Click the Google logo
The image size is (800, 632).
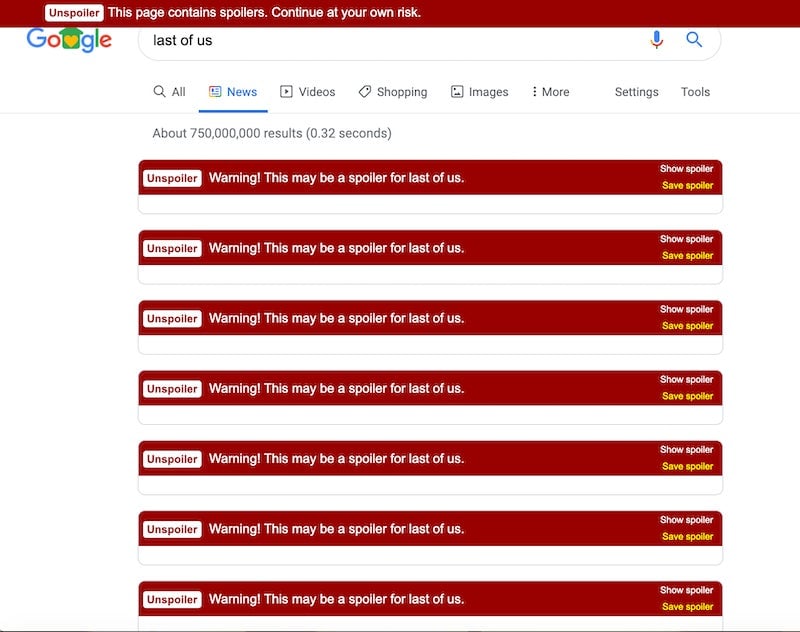click(x=68, y=41)
